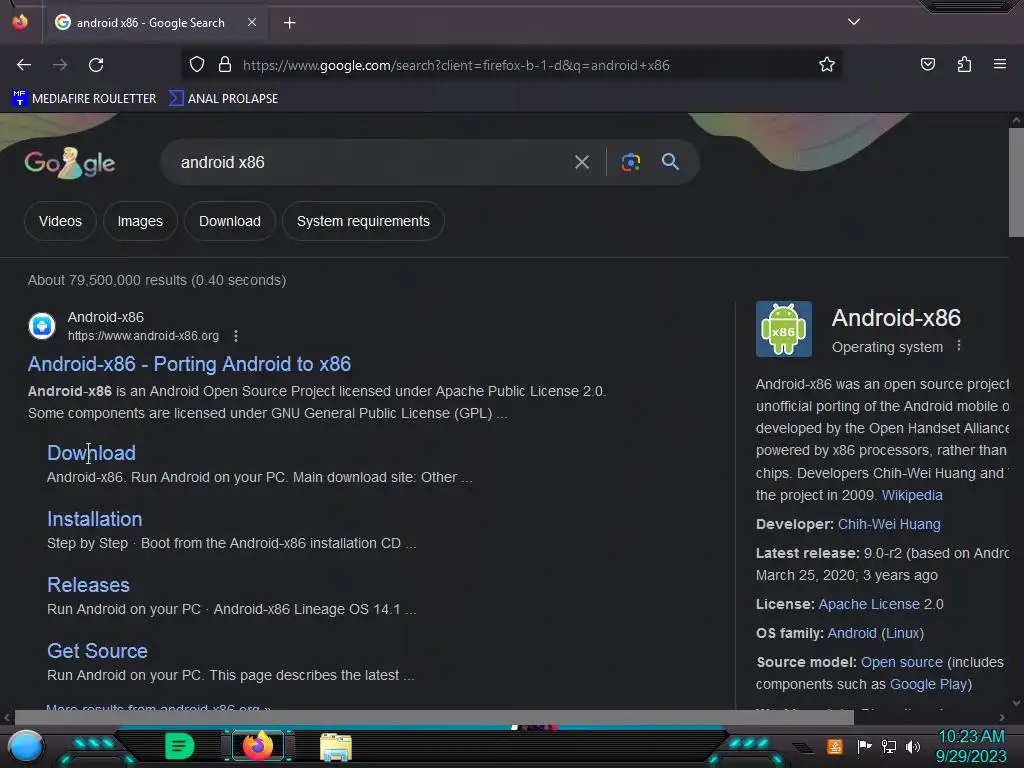This screenshot has height=768, width=1024.
Task: Click the results count text About 79,500,000 results
Action: tap(157, 280)
